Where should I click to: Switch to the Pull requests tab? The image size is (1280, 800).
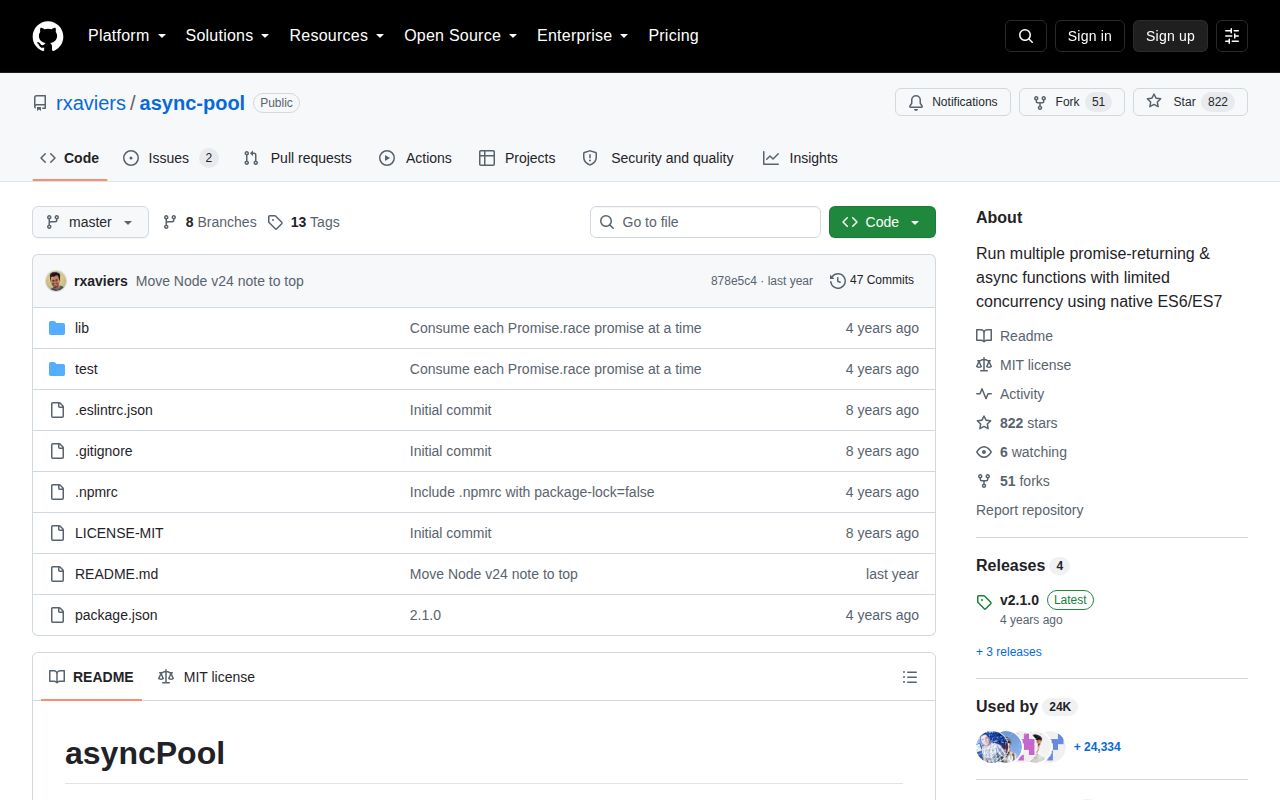pos(297,158)
